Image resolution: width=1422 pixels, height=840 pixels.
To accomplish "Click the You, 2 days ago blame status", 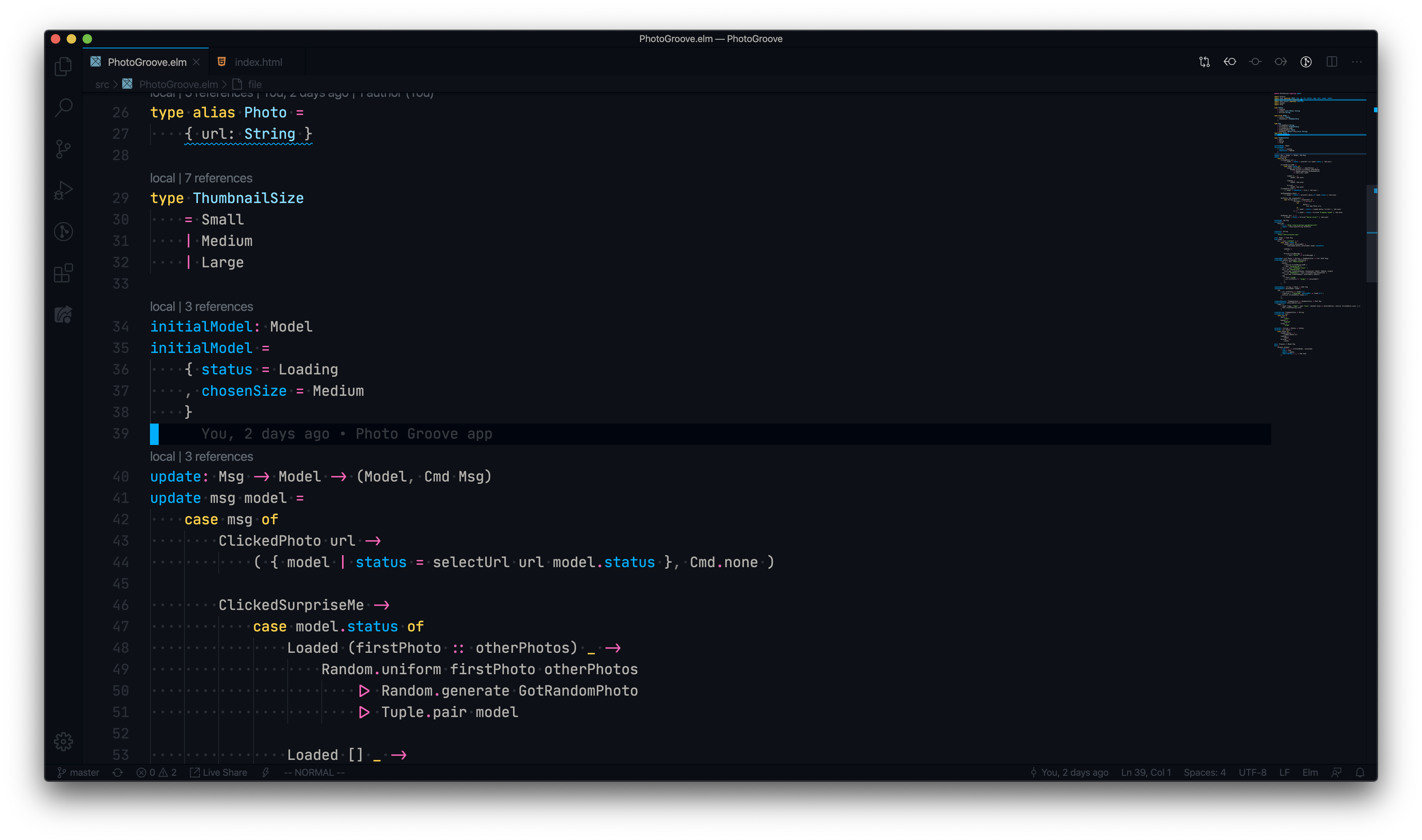I will tap(1069, 773).
